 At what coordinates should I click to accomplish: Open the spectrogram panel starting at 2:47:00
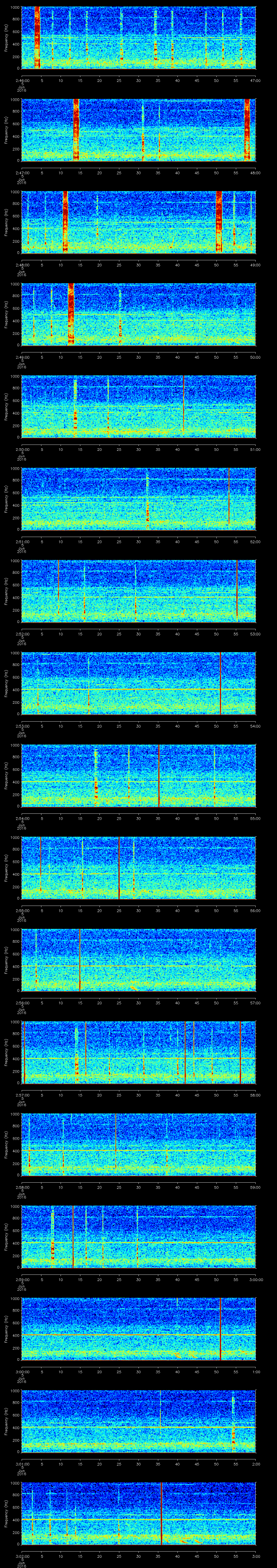[x=139, y=130]
